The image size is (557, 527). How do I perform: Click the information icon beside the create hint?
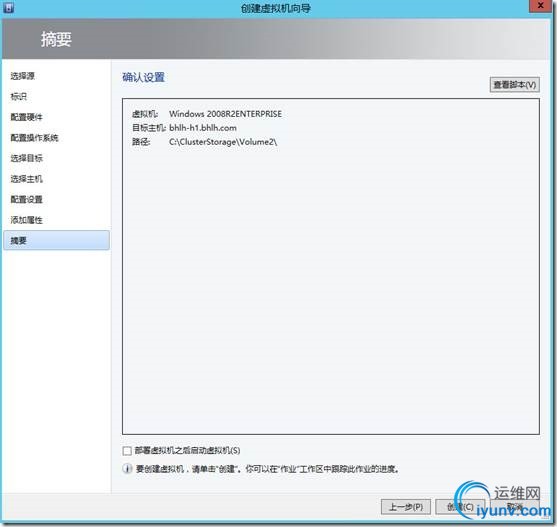(127, 468)
